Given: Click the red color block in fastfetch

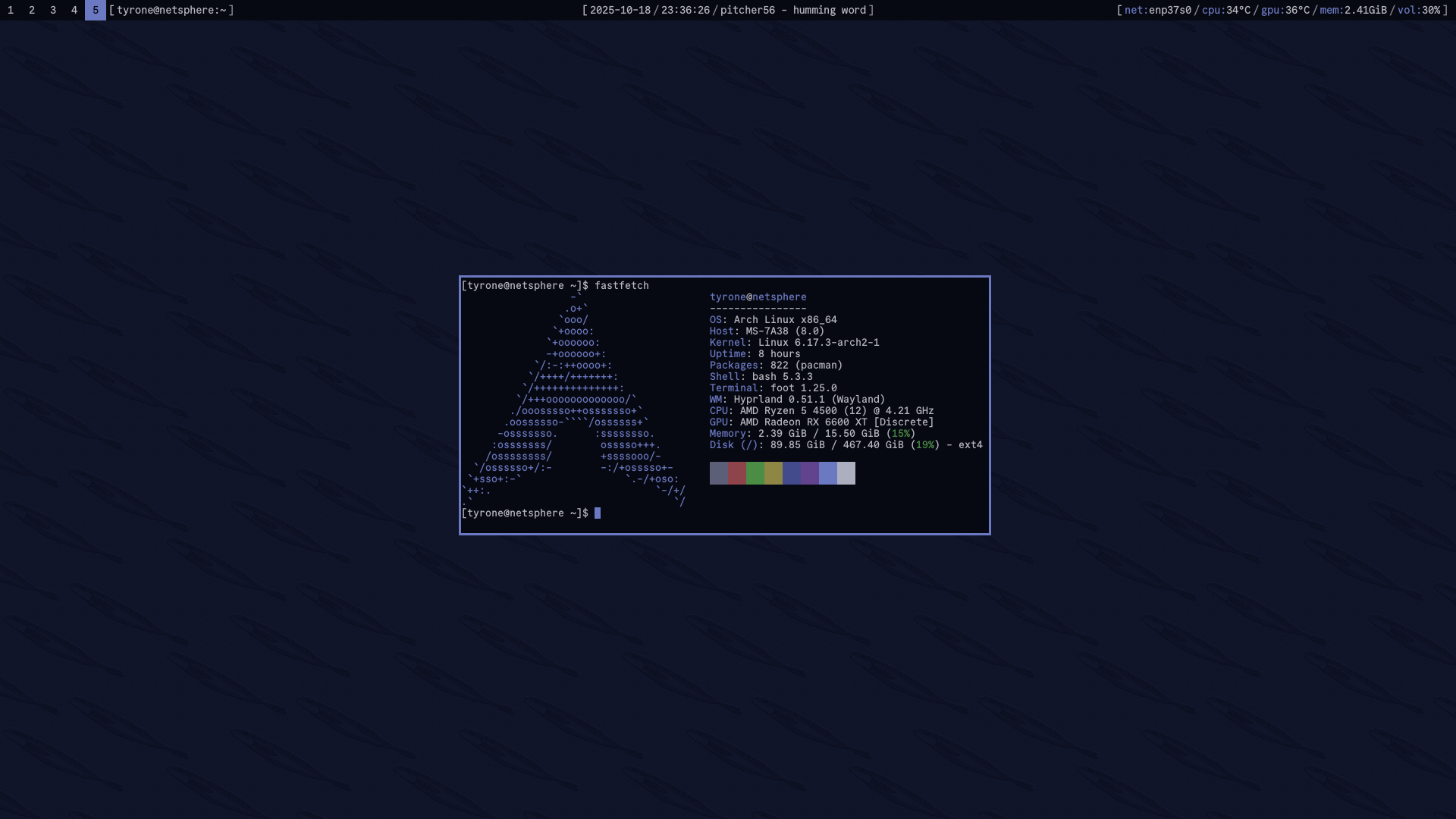Looking at the screenshot, I should click(736, 473).
